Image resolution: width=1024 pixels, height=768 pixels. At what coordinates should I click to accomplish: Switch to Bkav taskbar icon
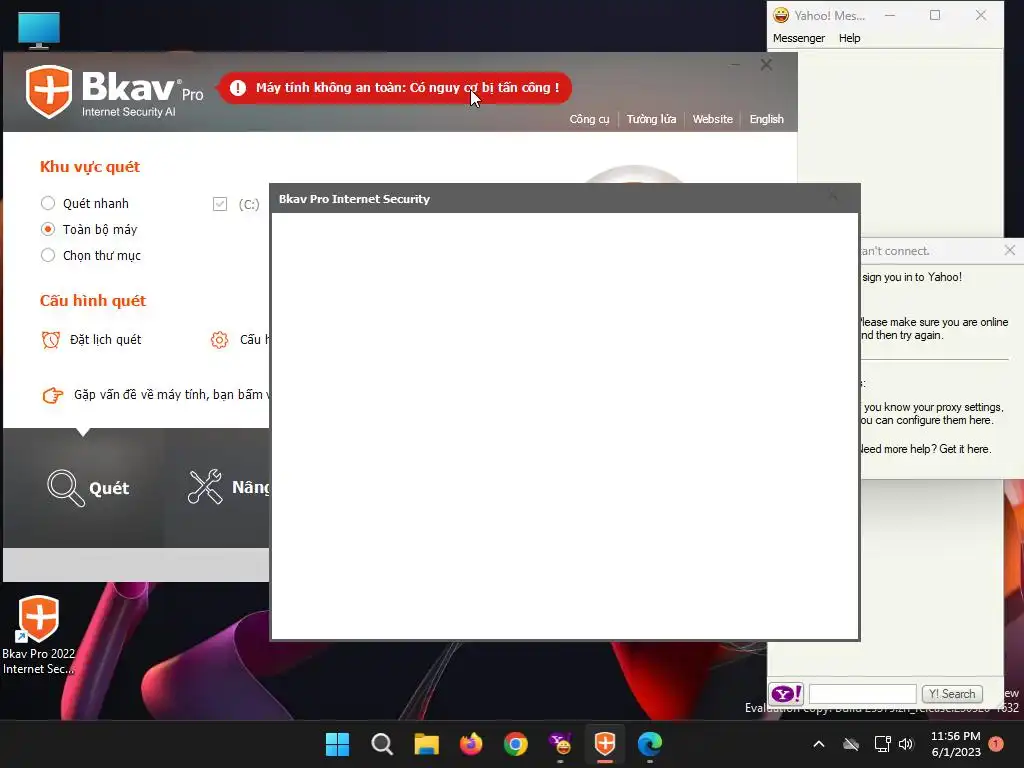click(605, 744)
